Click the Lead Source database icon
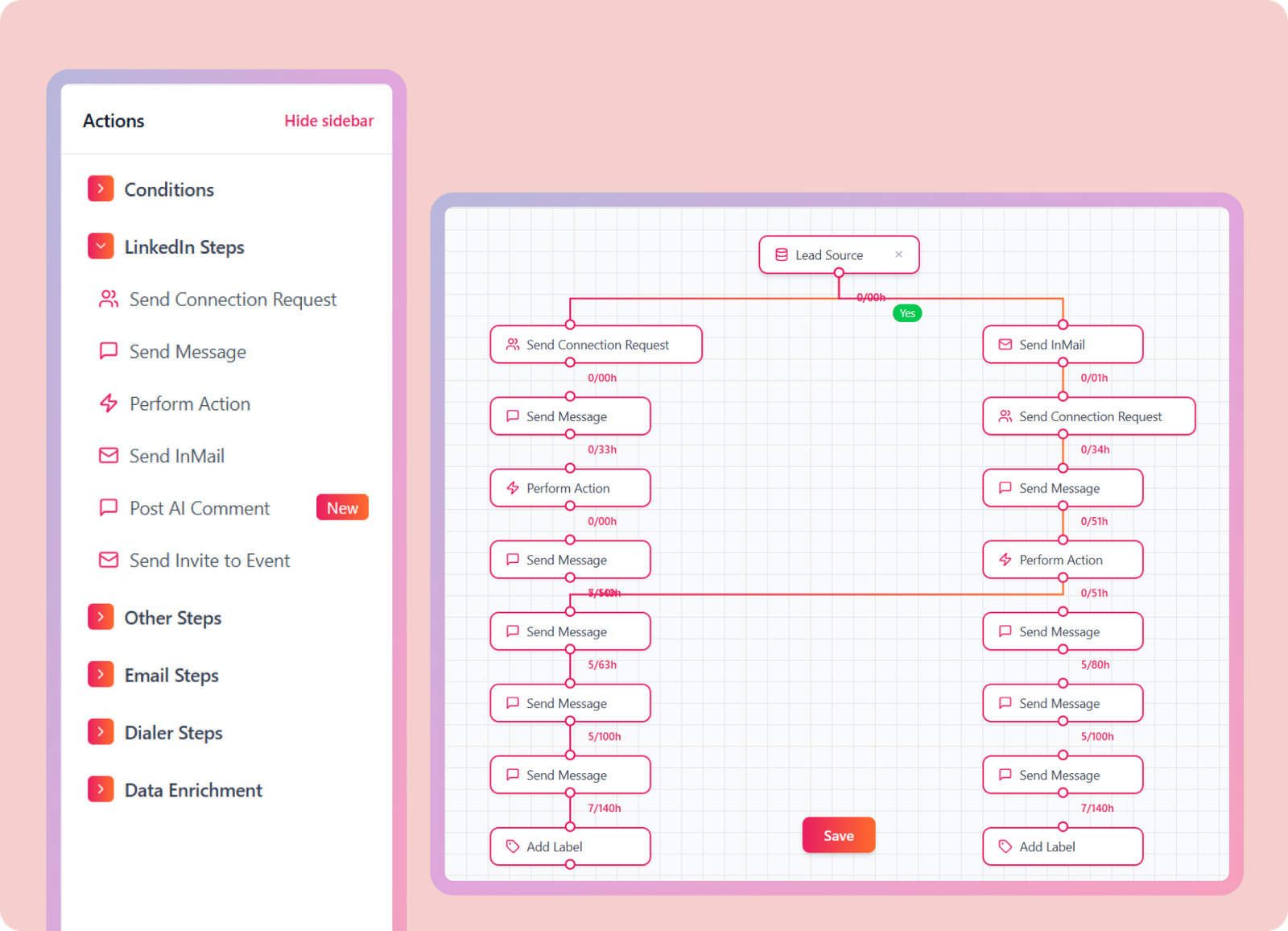 781,254
